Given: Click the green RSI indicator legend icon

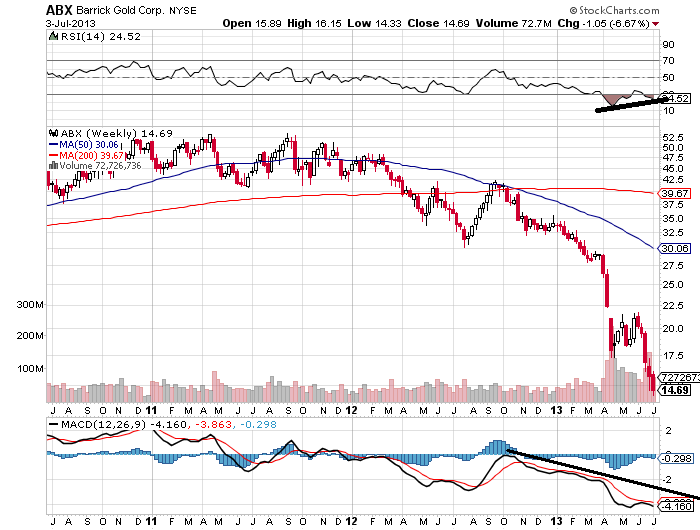Looking at the screenshot, I should [x=53, y=36].
